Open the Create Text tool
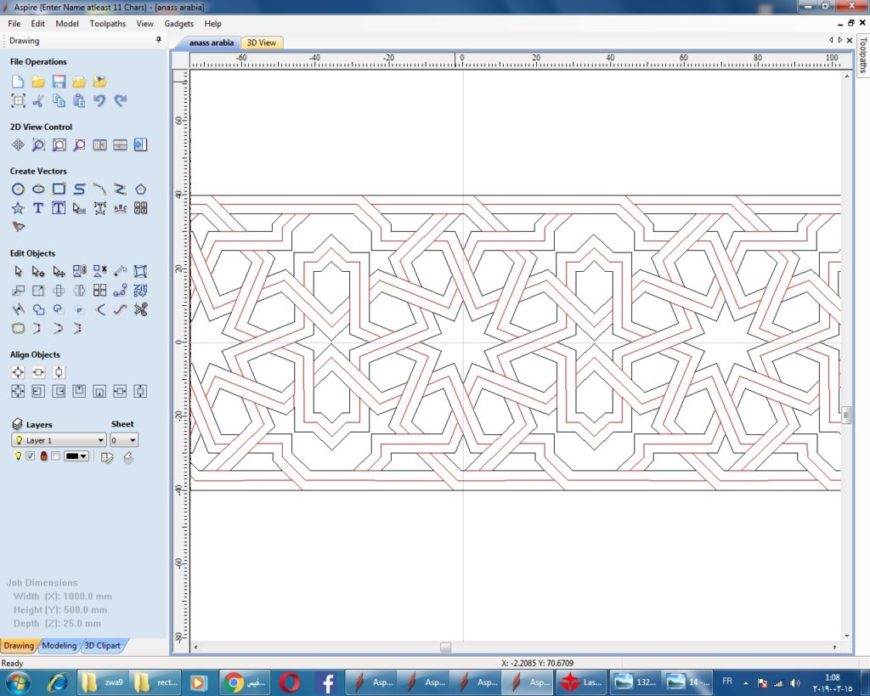 tap(37, 208)
